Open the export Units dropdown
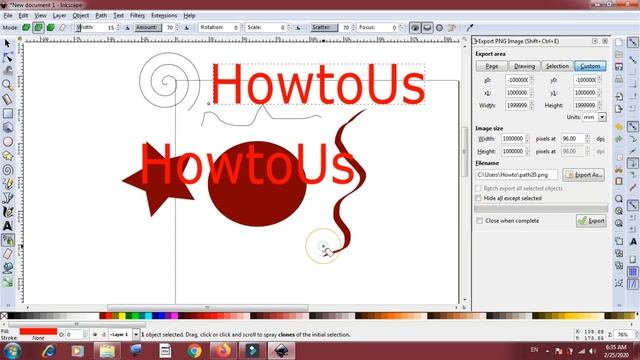The image size is (640, 360). pos(602,117)
